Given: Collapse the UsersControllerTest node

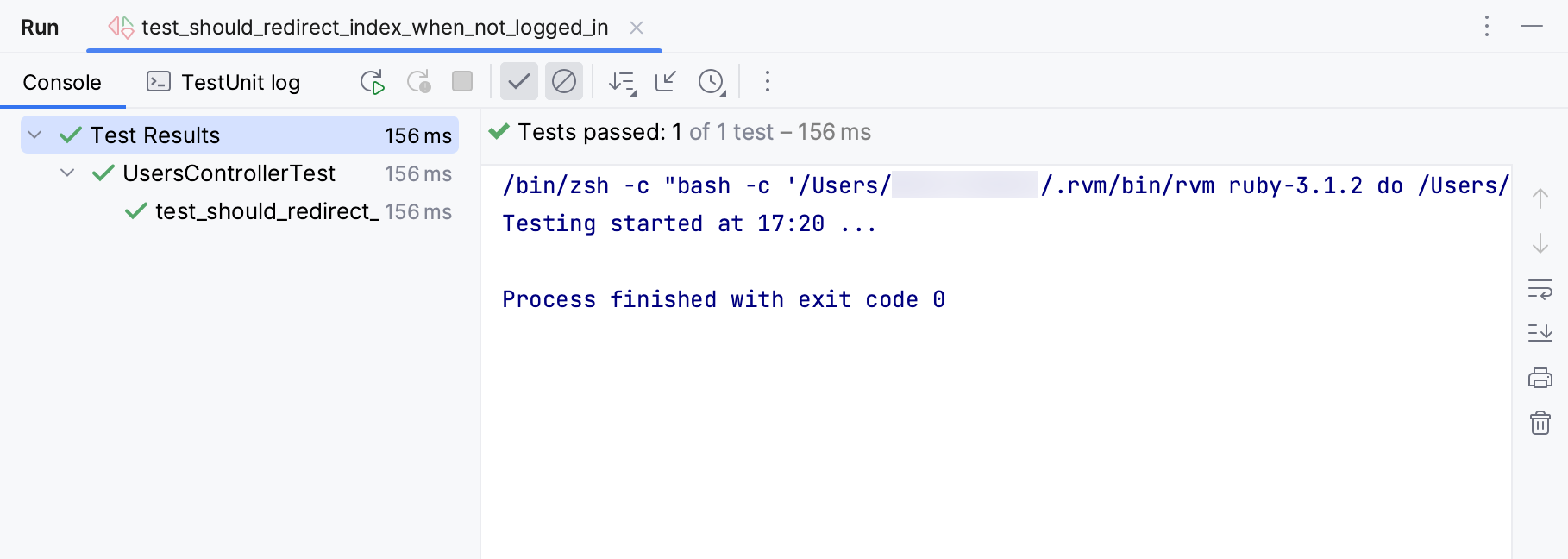Looking at the screenshot, I should coord(67,173).
